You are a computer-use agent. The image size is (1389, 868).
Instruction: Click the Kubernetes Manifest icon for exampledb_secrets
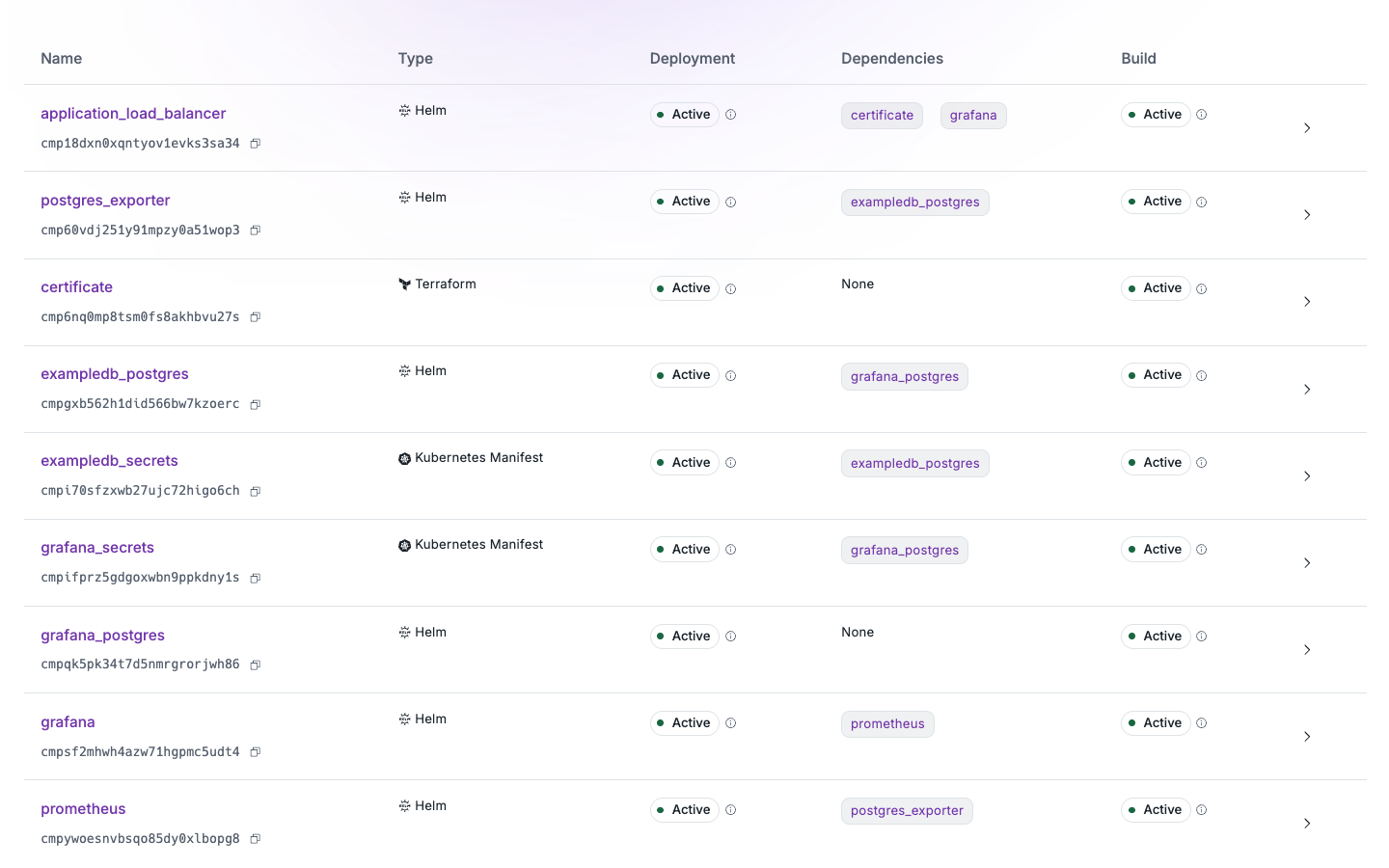(404, 457)
